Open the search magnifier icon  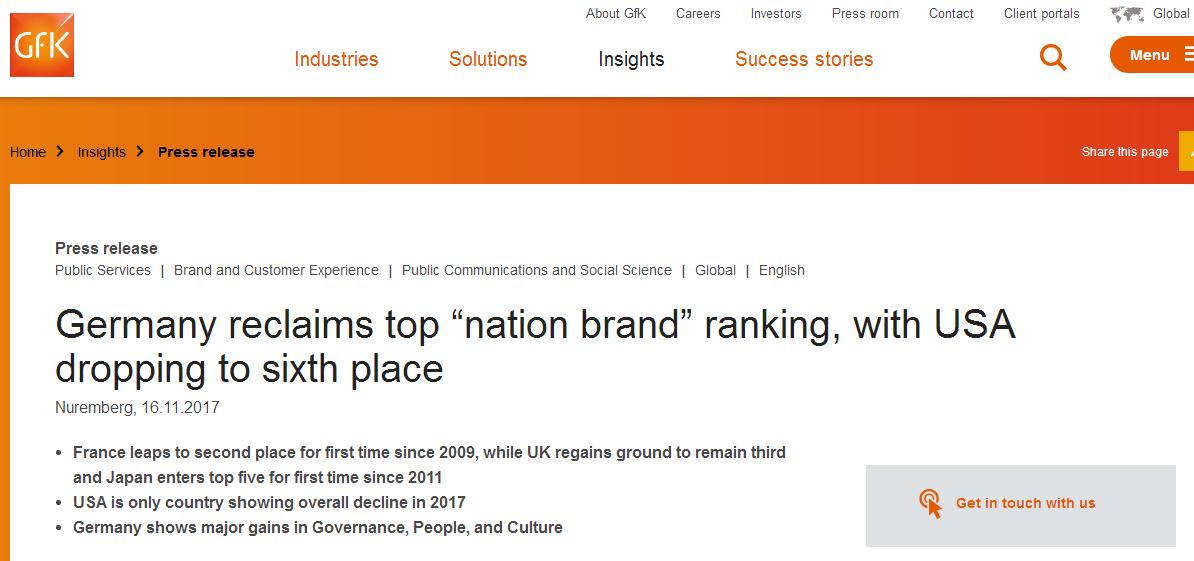tap(1053, 56)
